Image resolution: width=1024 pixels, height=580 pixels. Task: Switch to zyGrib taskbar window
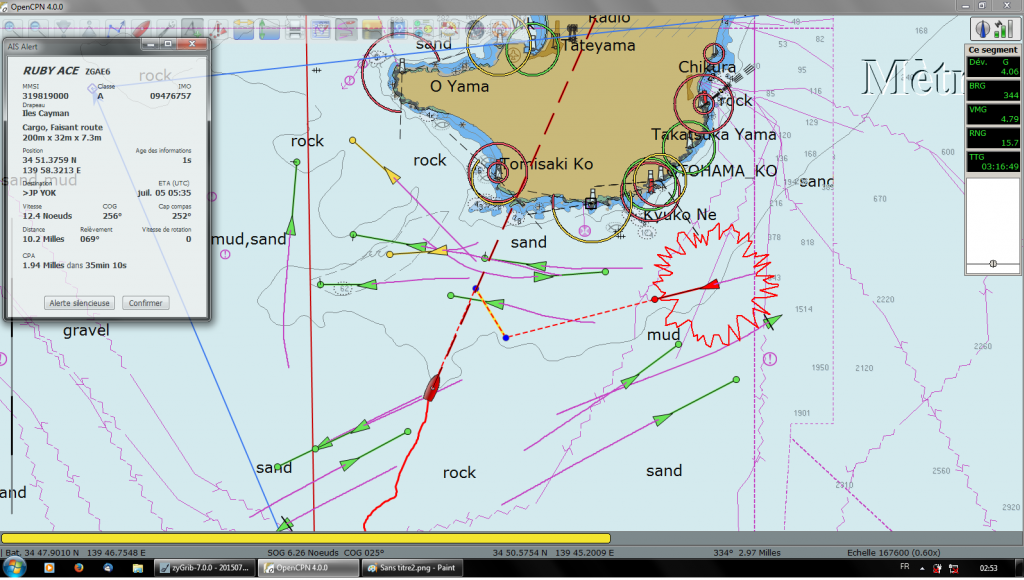click(x=204, y=568)
